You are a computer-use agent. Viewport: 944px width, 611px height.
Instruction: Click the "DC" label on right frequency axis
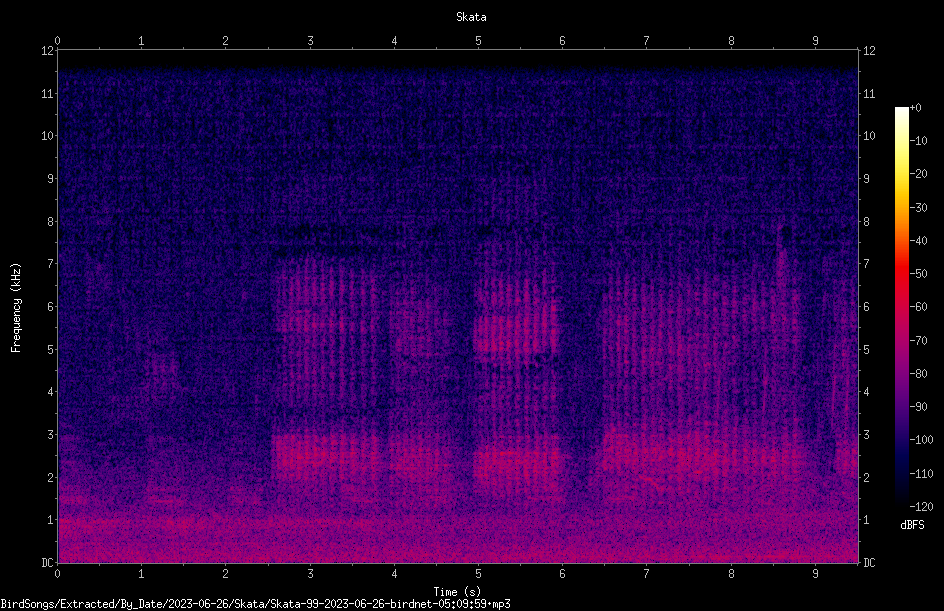869,563
